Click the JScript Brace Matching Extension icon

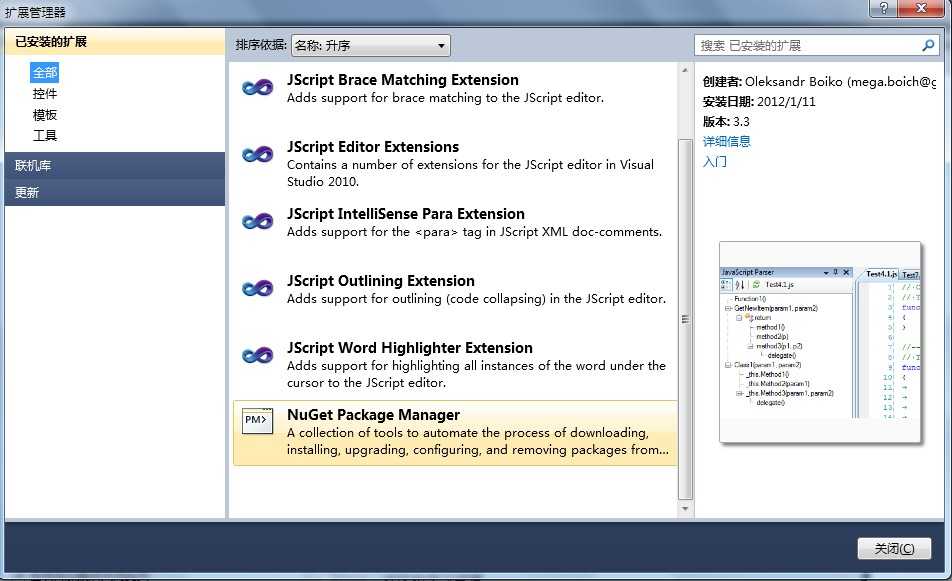click(x=257, y=88)
